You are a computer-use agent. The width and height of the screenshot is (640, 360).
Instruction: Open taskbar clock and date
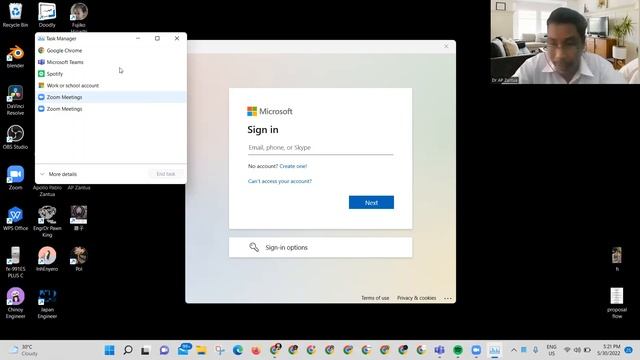tap(608, 350)
